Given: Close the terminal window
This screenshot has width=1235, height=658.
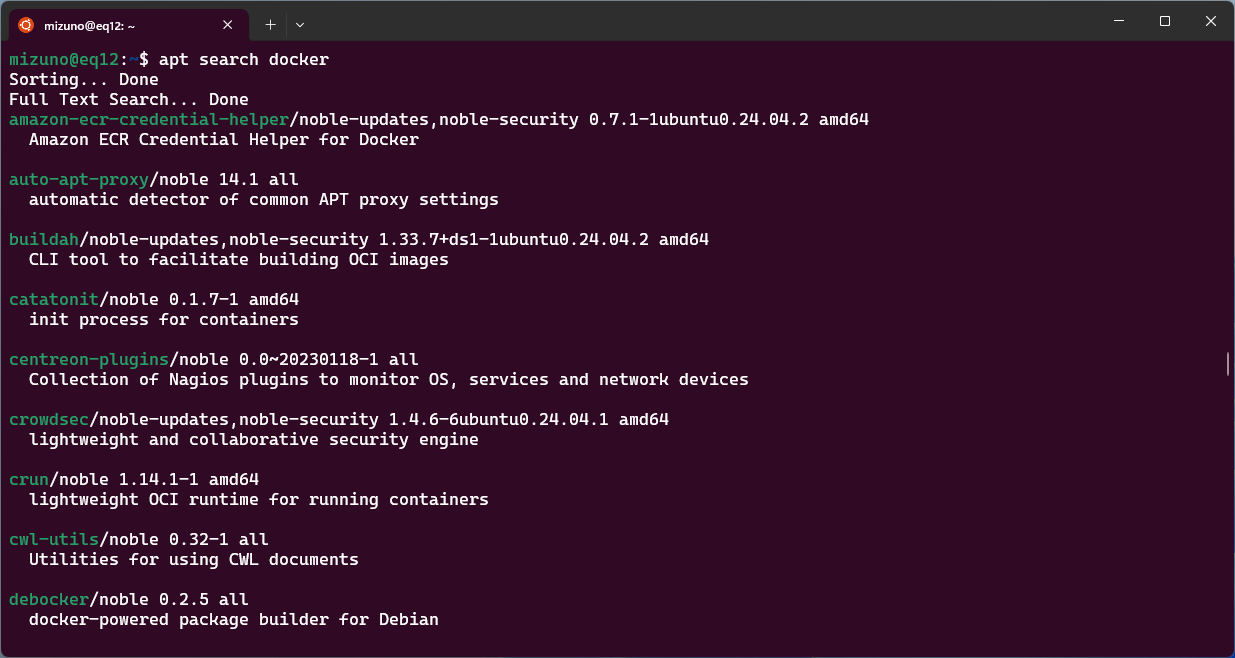Looking at the screenshot, I should 1211,21.
